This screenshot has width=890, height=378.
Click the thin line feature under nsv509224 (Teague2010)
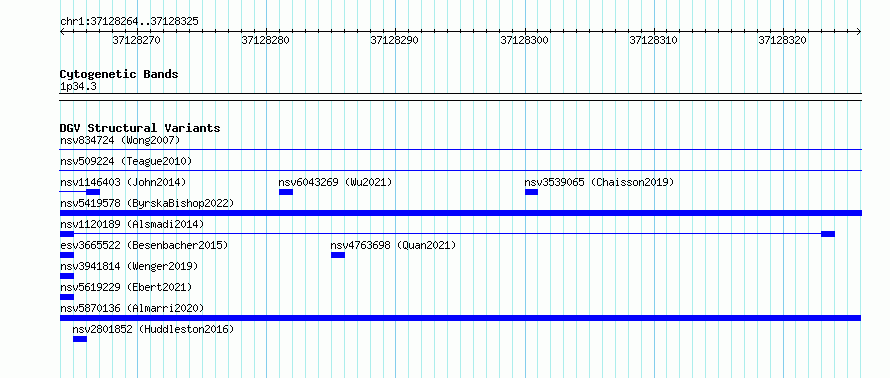pos(461,171)
